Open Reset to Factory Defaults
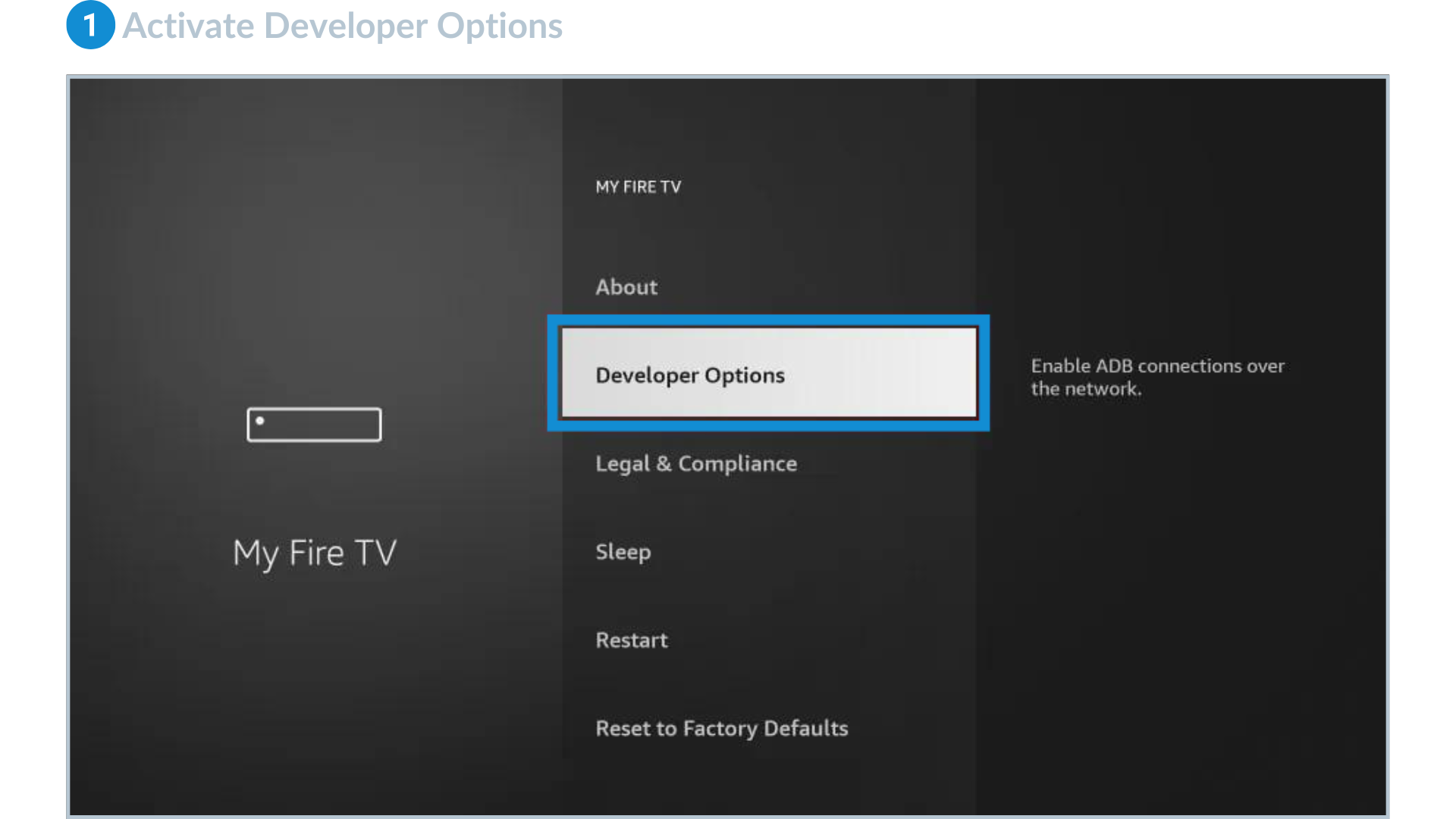The width and height of the screenshot is (1456, 819). pyautogui.click(x=722, y=729)
